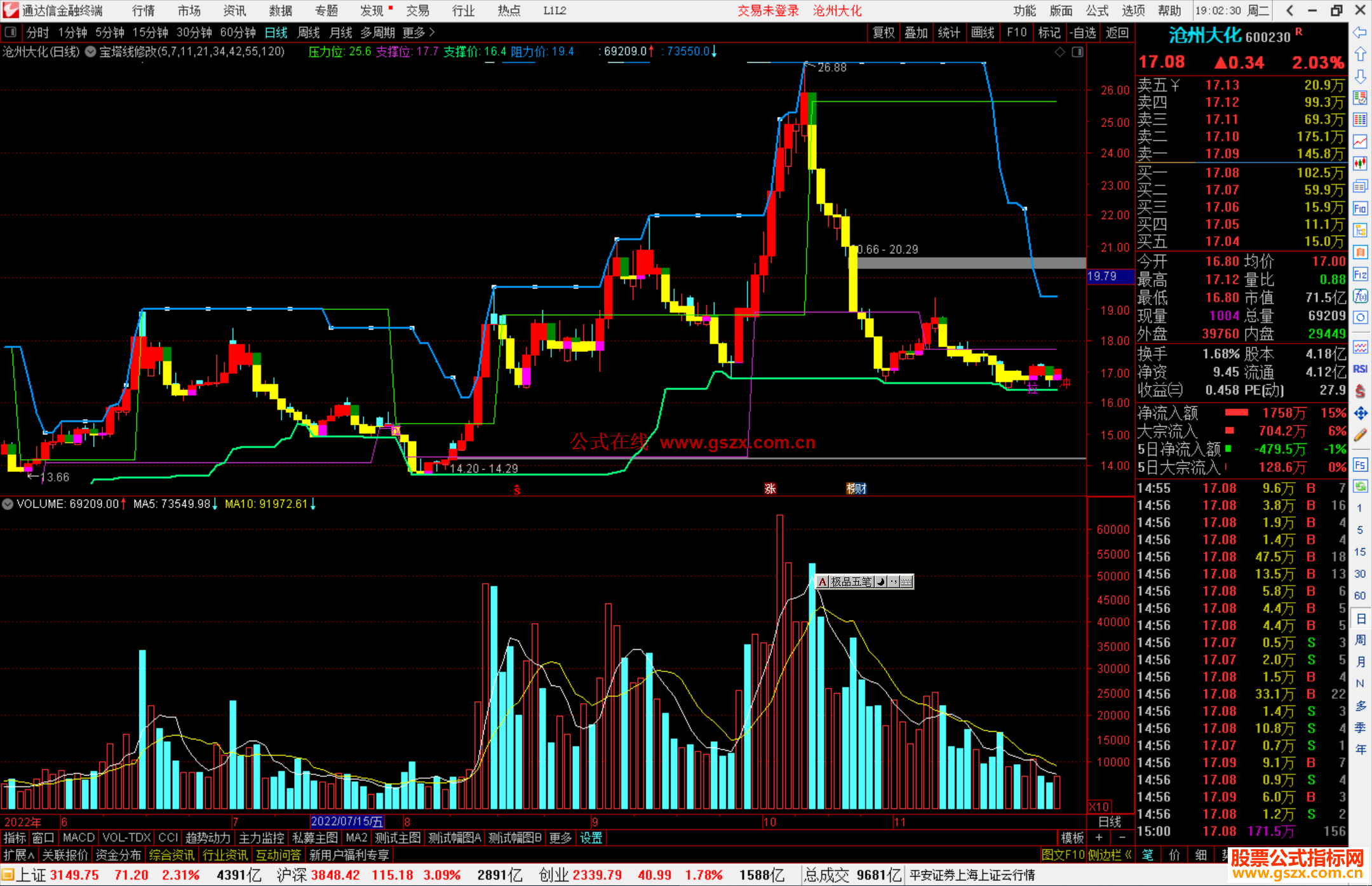Click the 设置 link in indicator bar
Viewport: 1372px width, 886px height.
[x=591, y=838]
